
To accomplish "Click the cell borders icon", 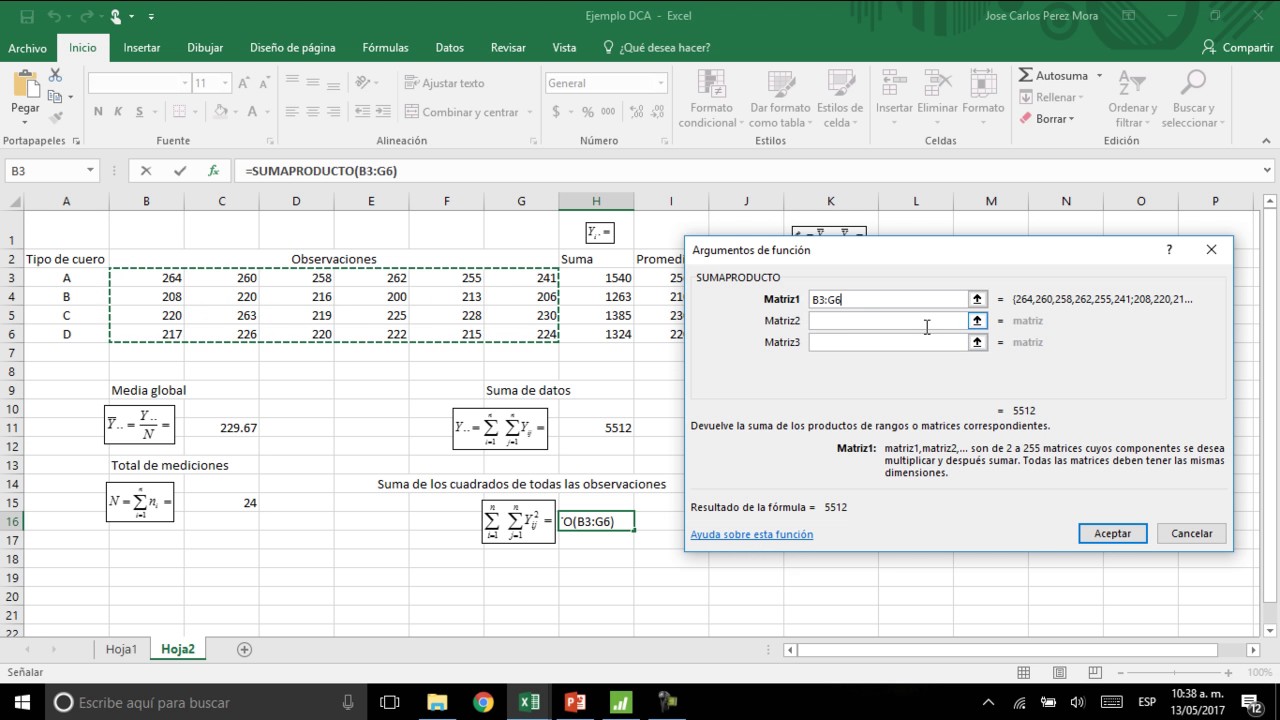I will 179,112.
